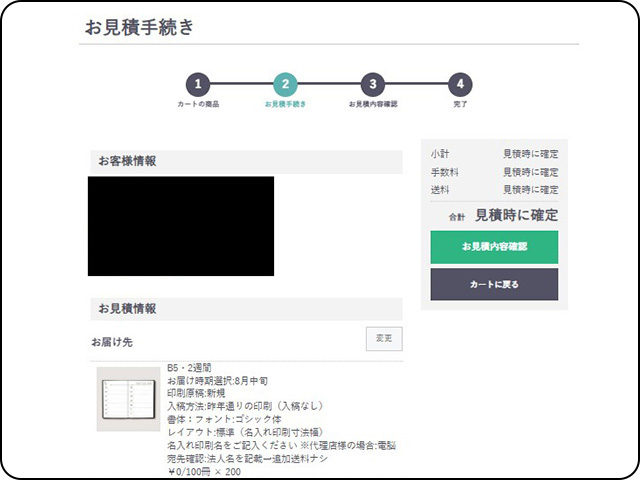Screen dimensions: 640x480
Task: Click the 変更 button next to お届け先
Action: click(384, 338)
